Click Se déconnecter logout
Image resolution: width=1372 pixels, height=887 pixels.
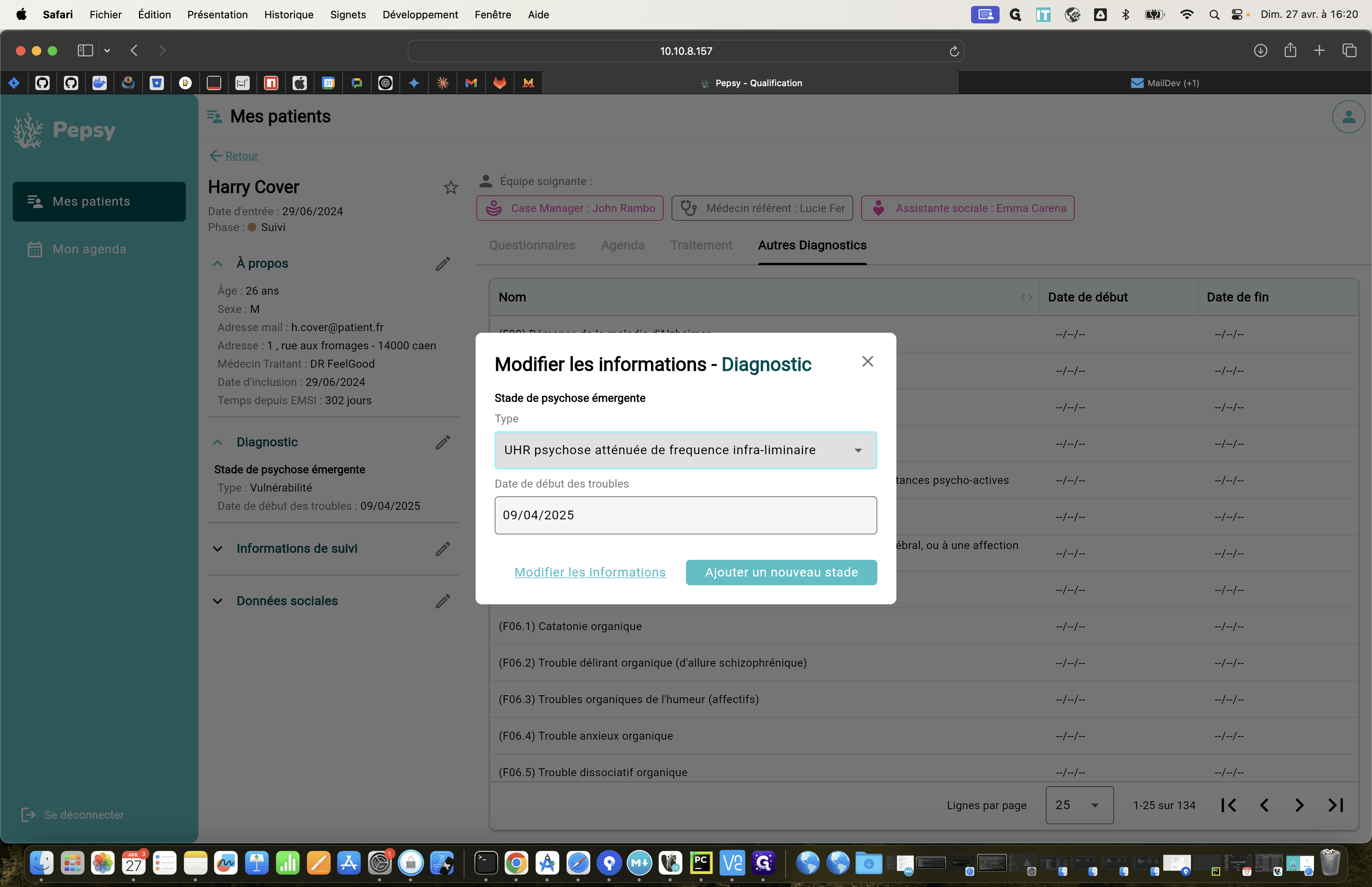click(x=73, y=814)
